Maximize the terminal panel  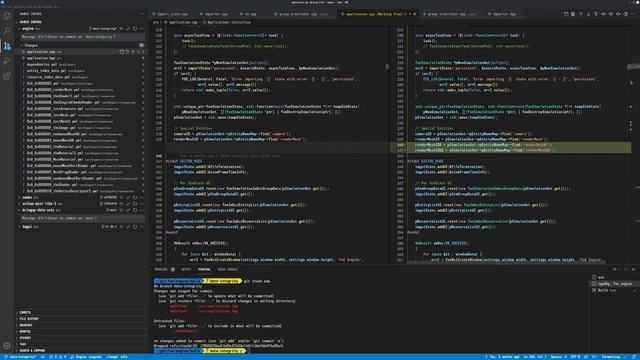coord(626,269)
